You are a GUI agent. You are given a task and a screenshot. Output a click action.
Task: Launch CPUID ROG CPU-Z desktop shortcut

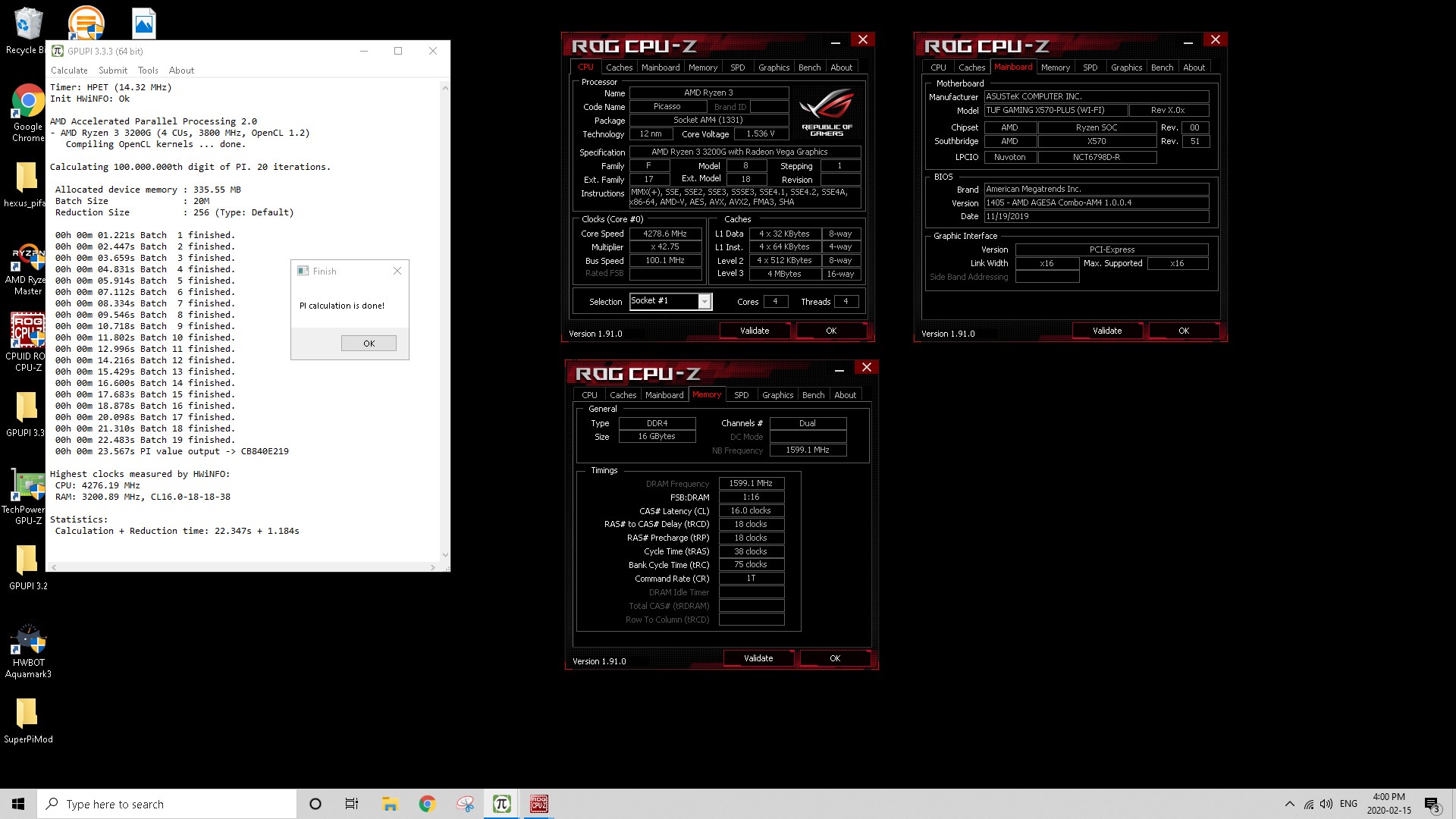pyautogui.click(x=27, y=343)
